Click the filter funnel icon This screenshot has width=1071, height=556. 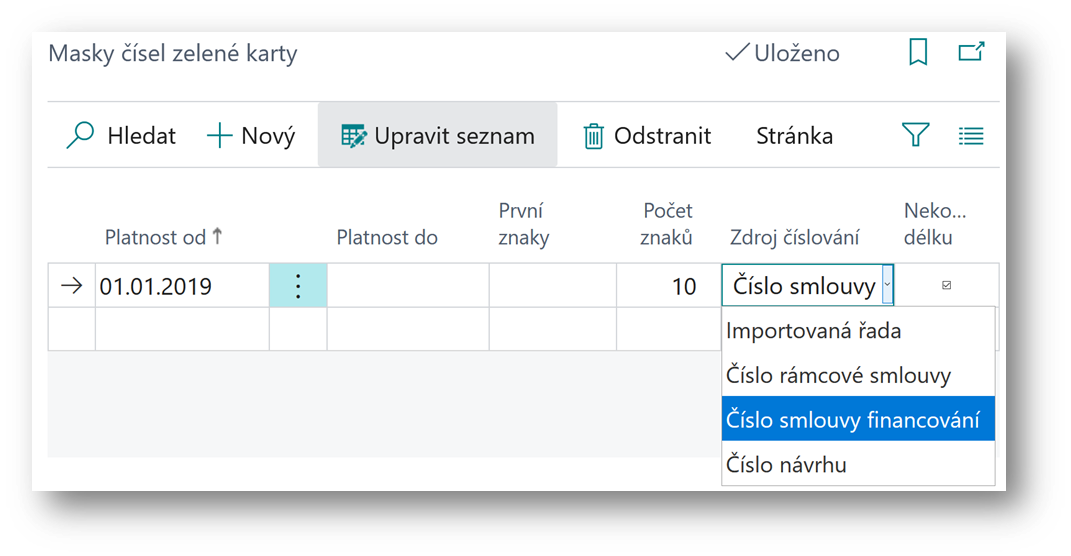[915, 135]
